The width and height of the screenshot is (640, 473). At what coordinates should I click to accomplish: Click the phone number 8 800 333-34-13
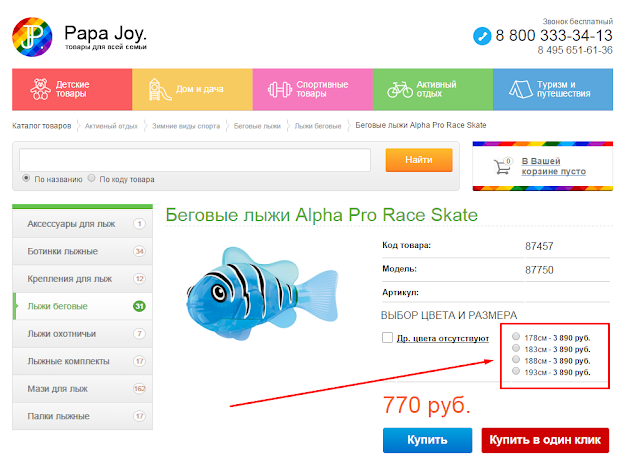coord(554,36)
